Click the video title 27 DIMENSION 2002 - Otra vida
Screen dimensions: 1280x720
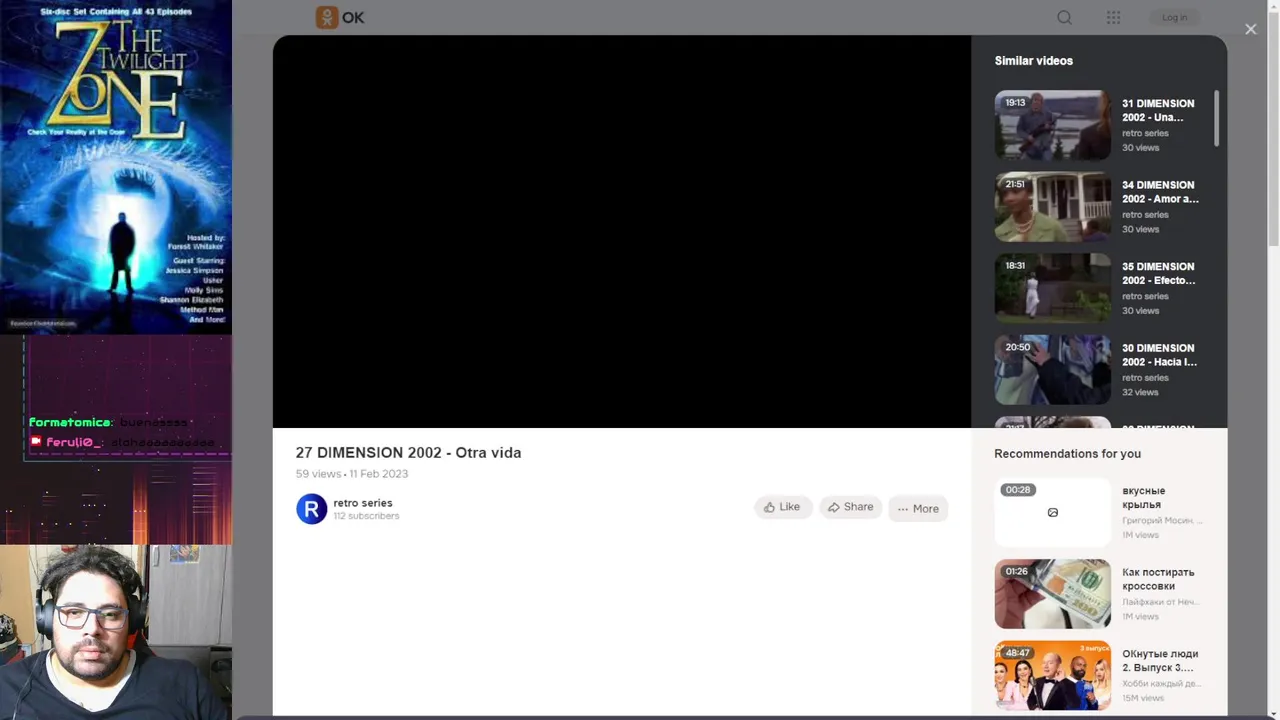408,453
